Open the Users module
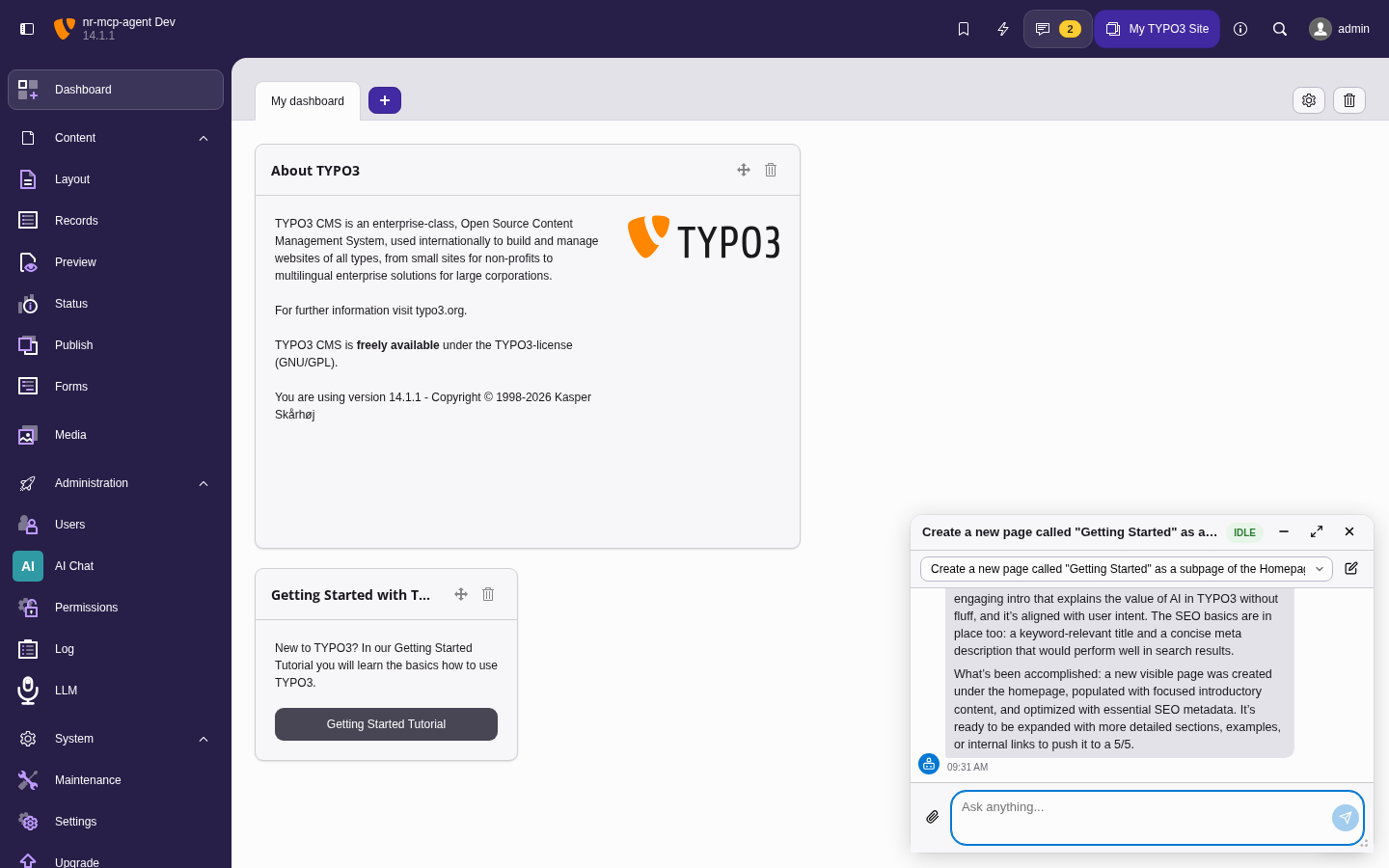This screenshot has height=868, width=1389. [116, 525]
